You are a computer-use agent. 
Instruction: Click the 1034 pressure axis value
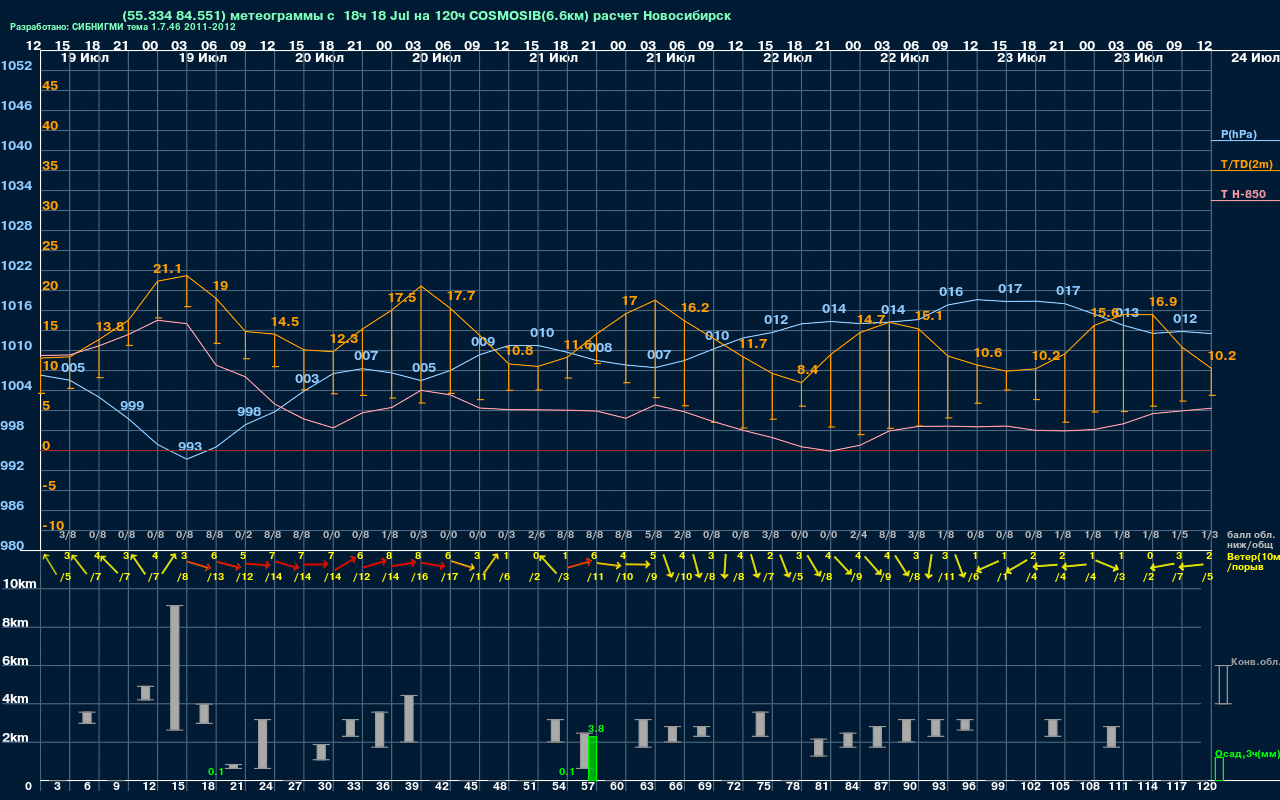(x=16, y=186)
